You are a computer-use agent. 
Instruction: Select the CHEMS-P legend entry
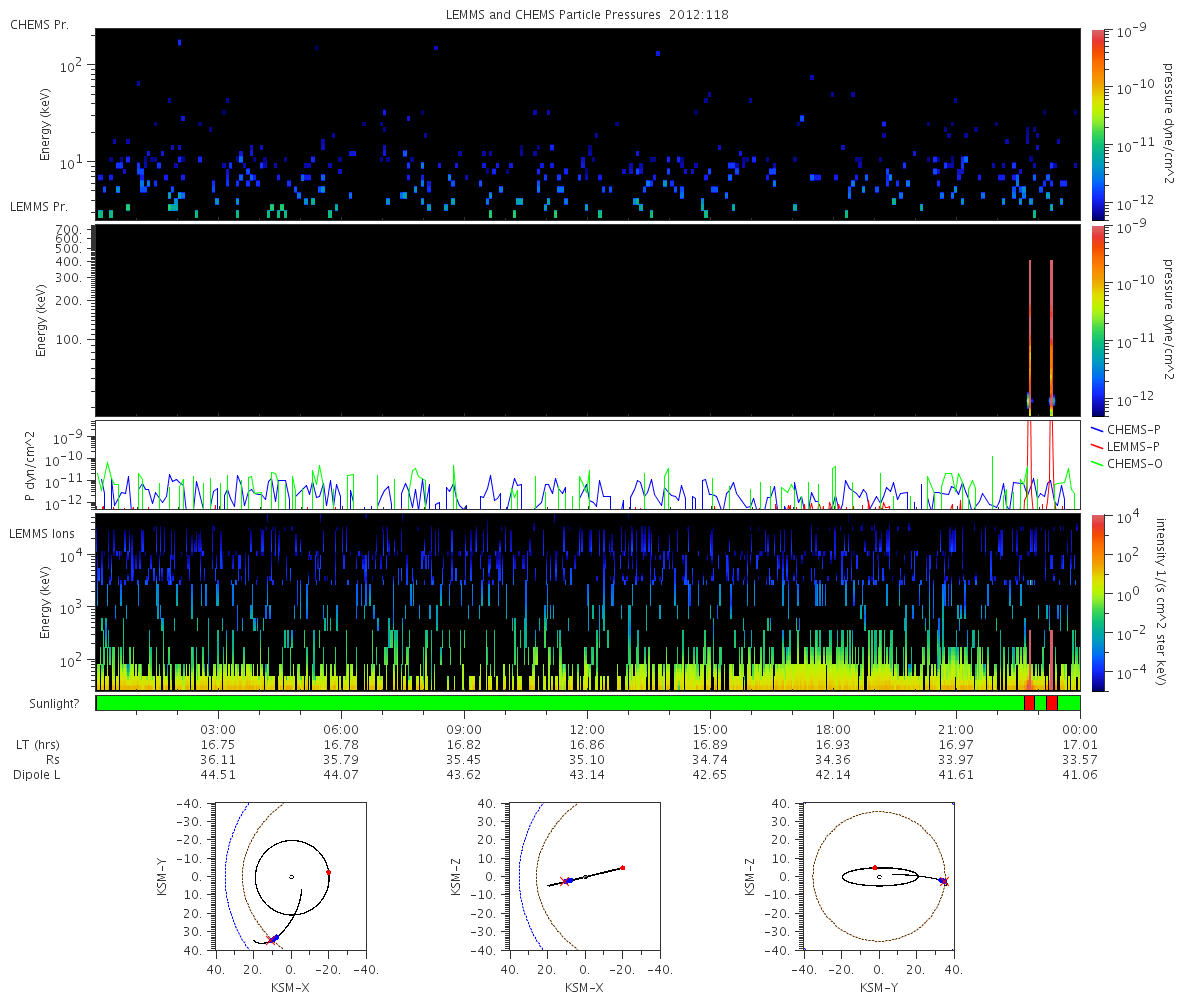point(1131,429)
